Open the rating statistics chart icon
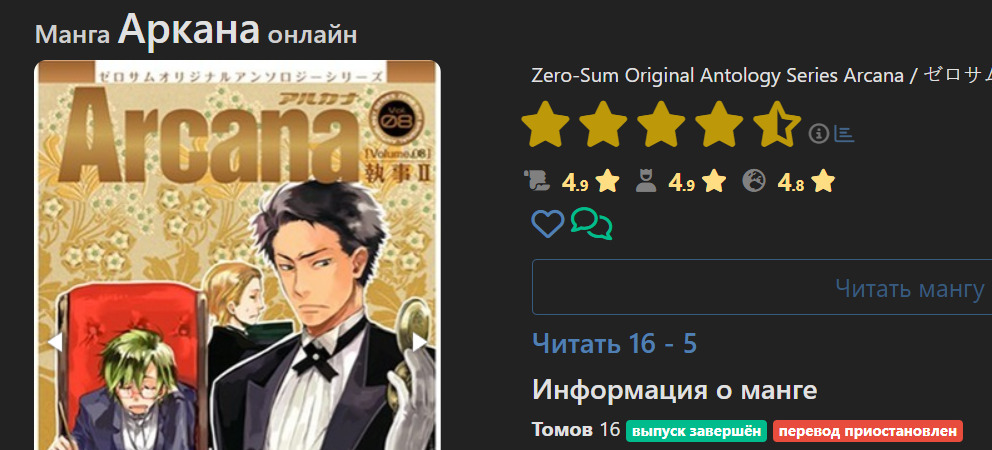 (x=845, y=134)
